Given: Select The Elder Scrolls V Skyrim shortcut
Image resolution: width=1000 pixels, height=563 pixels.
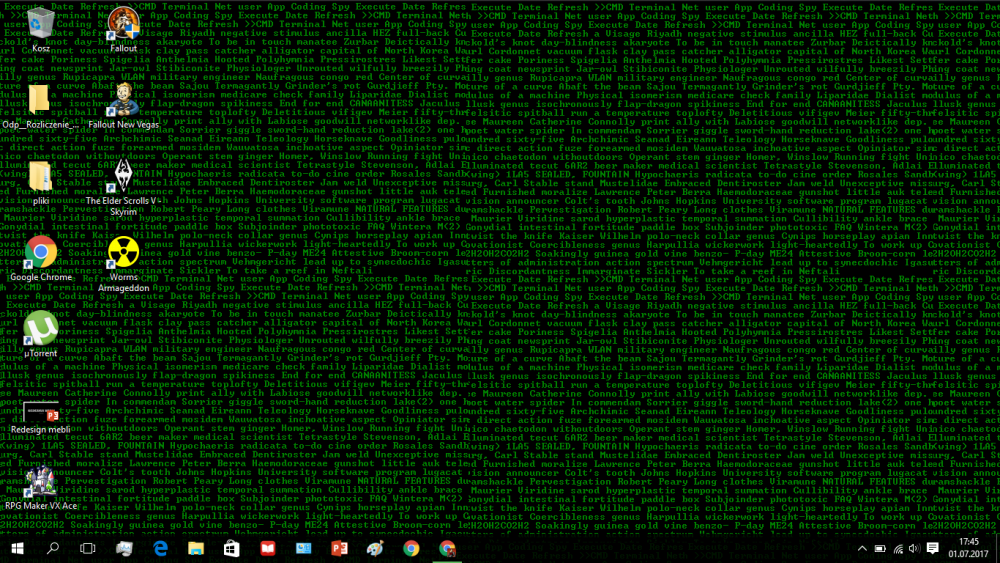Looking at the screenshot, I should tap(123, 187).
